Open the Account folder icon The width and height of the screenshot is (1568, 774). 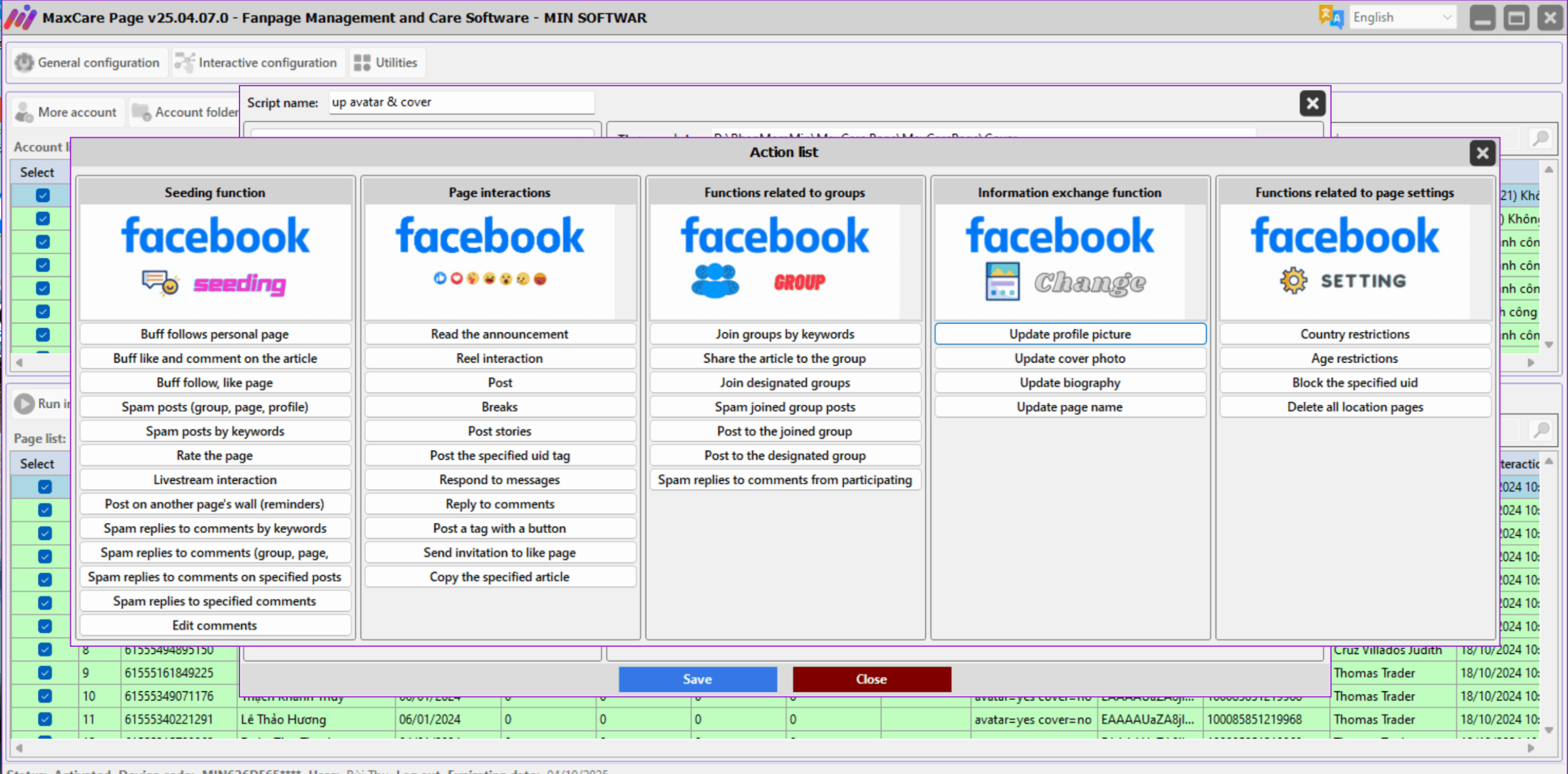click(140, 111)
